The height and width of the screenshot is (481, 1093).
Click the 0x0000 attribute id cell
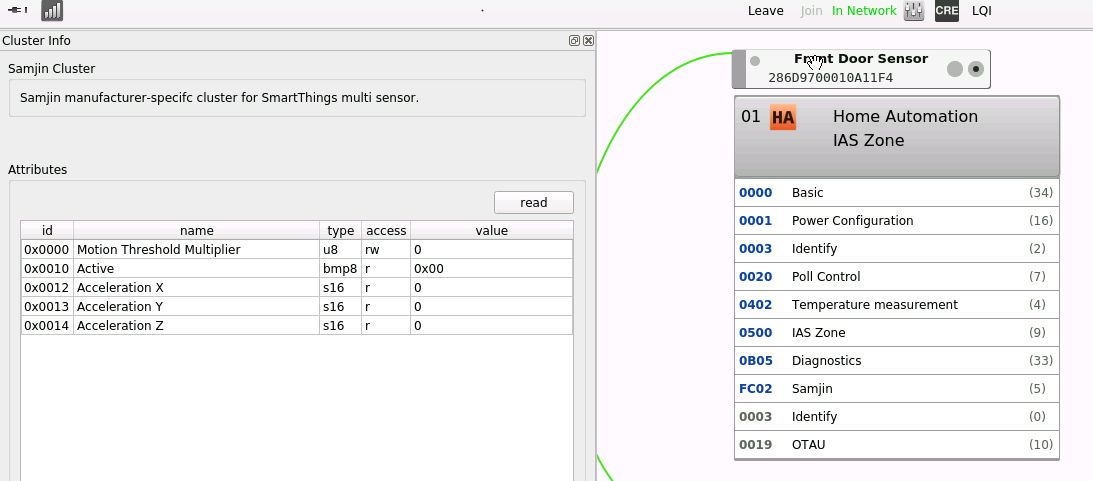point(47,250)
